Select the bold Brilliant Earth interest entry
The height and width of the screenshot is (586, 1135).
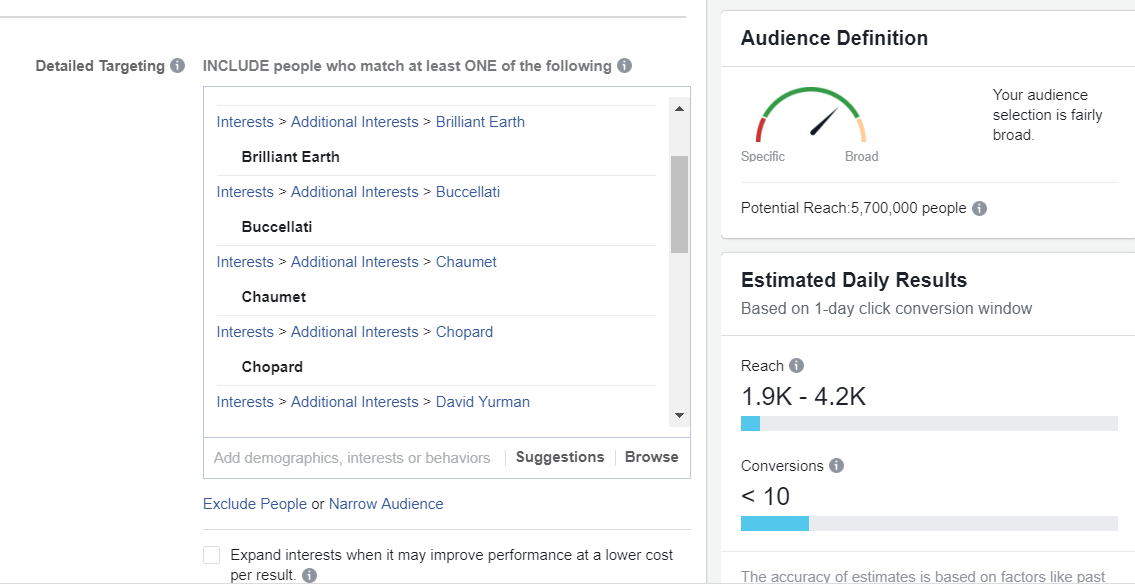tap(290, 157)
